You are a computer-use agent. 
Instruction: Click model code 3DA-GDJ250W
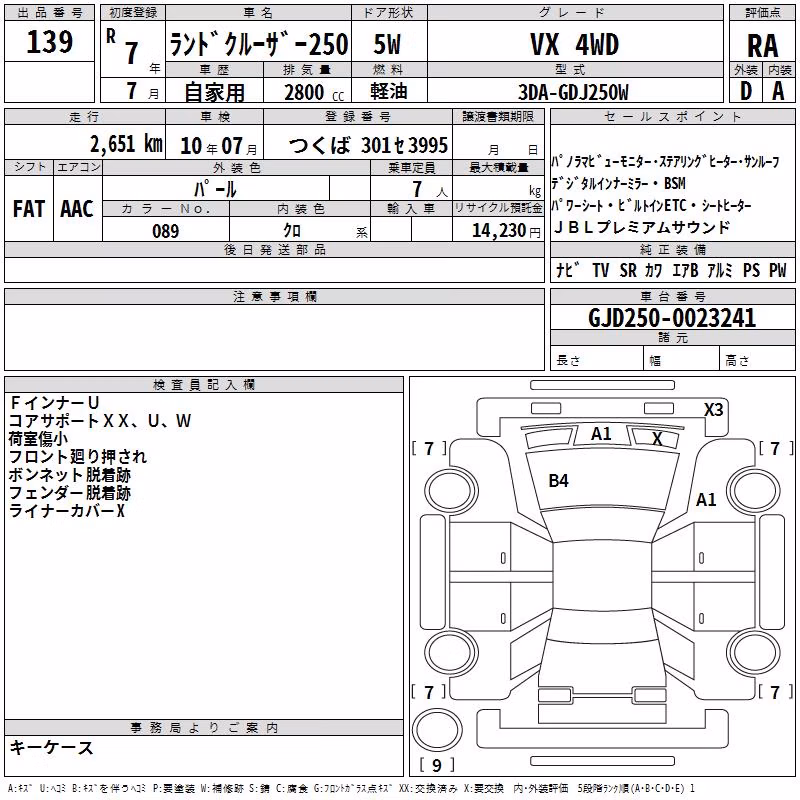(x=573, y=92)
